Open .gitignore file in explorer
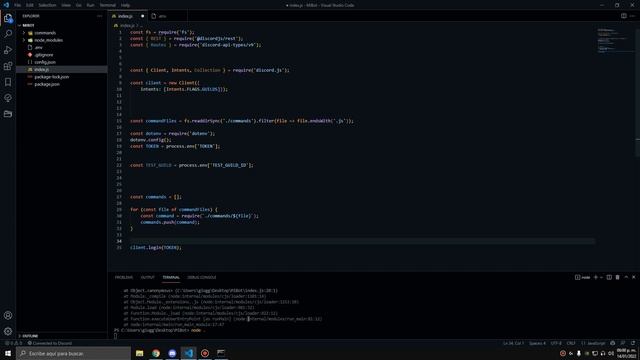The image size is (640, 360). [x=44, y=55]
